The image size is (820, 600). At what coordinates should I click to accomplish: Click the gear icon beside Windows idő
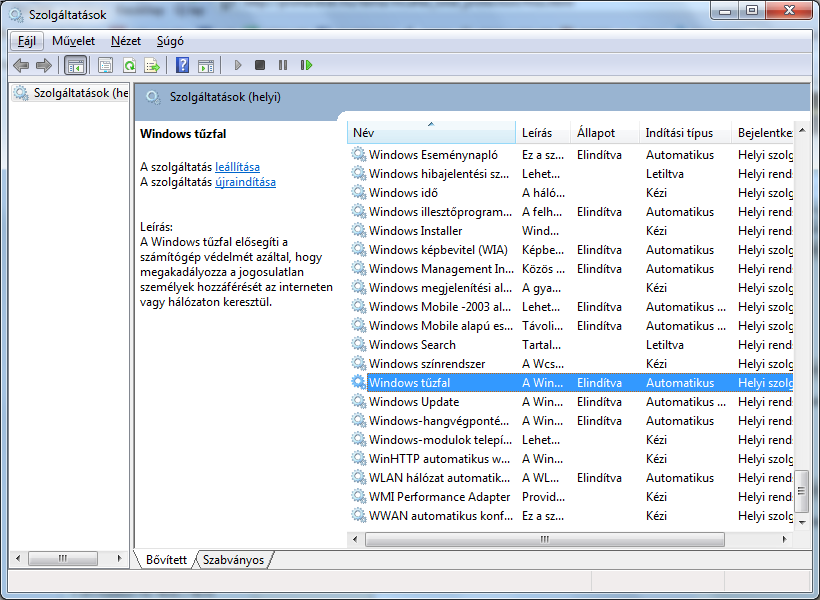pyautogui.click(x=358, y=193)
